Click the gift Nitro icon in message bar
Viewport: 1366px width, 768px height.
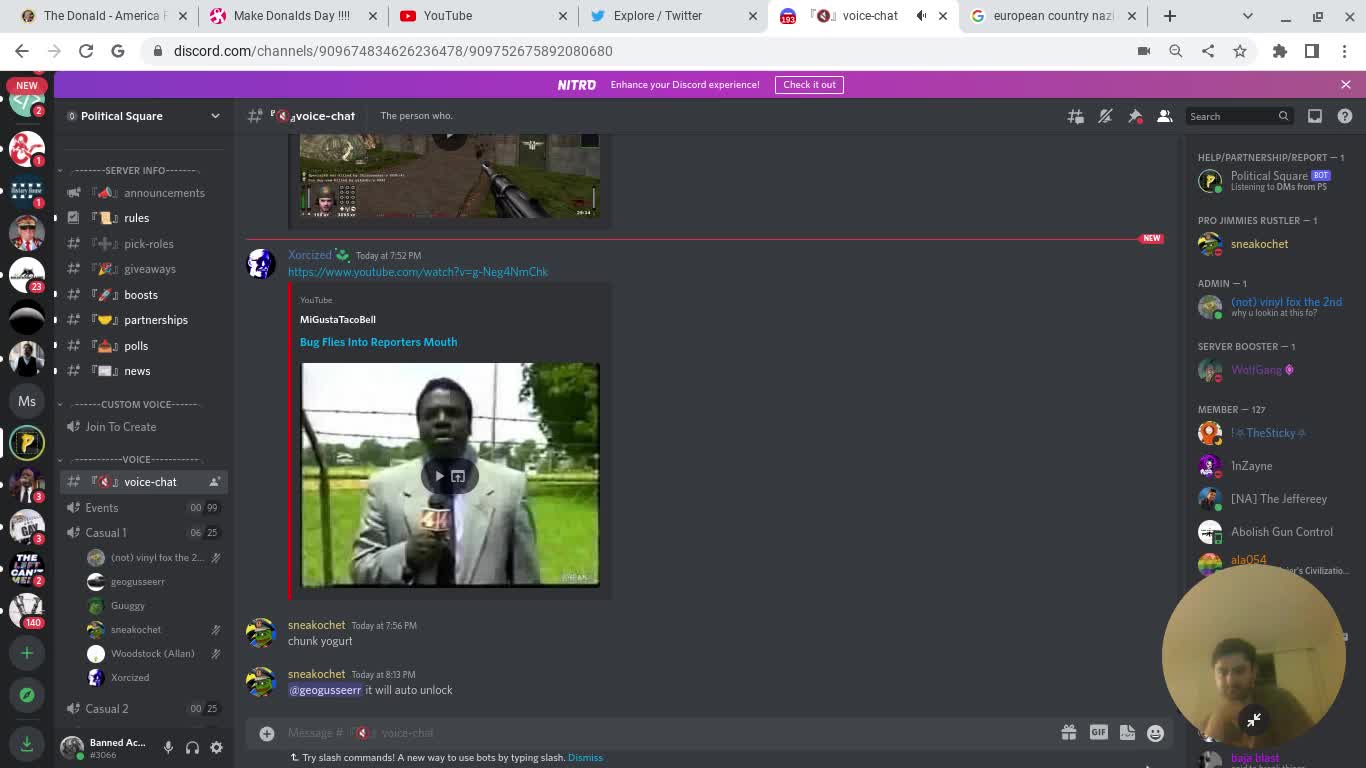coord(1069,733)
